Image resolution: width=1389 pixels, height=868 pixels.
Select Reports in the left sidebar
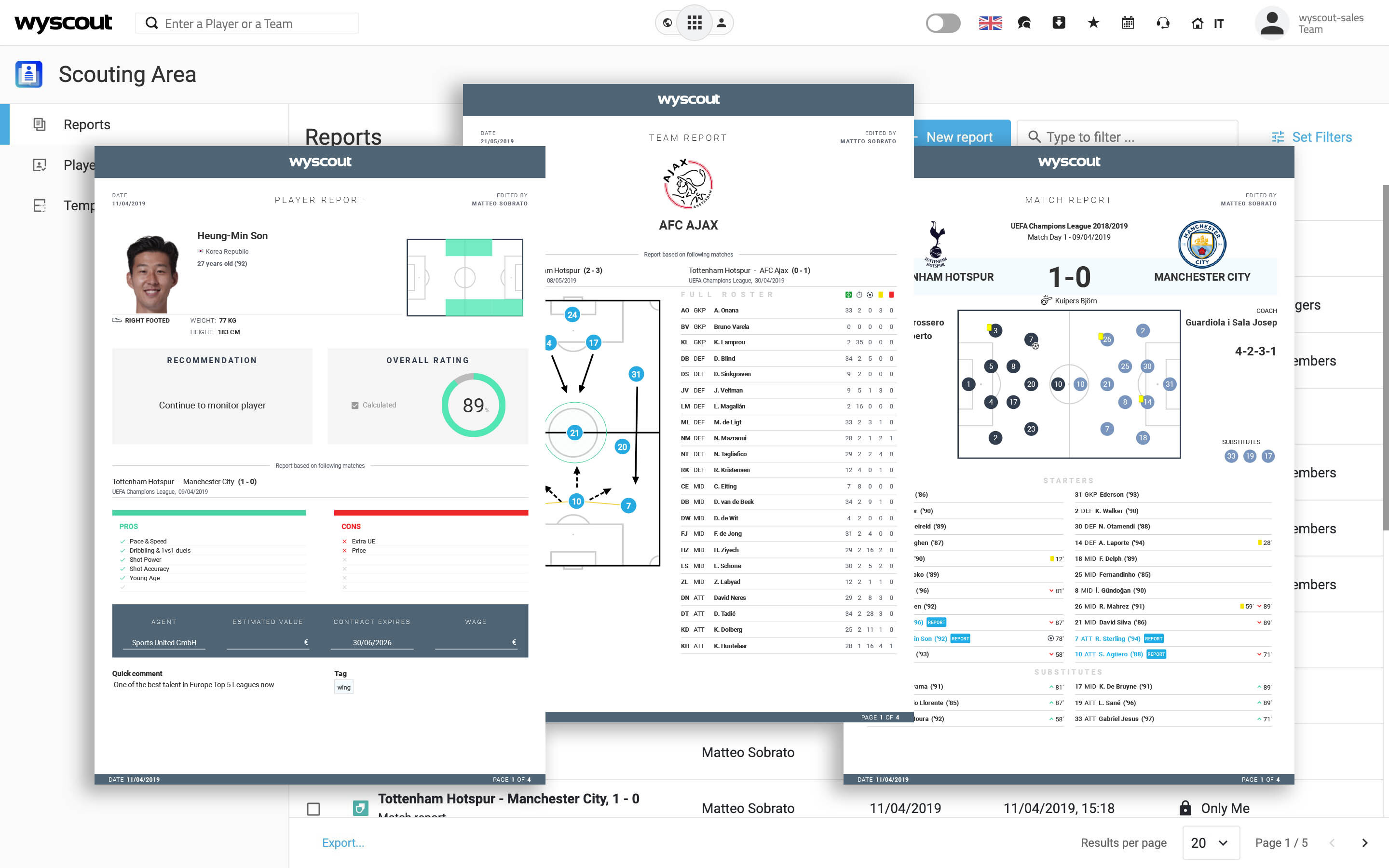pyautogui.click(x=87, y=124)
